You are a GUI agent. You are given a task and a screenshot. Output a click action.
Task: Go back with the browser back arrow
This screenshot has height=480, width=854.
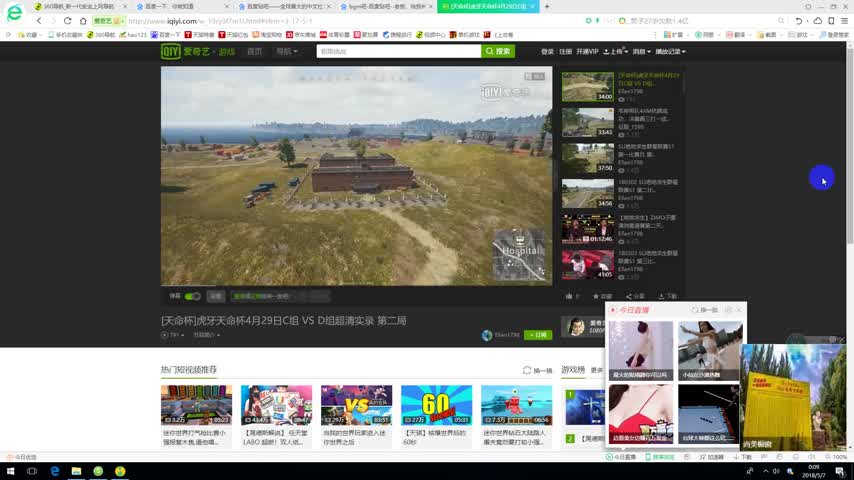39,21
